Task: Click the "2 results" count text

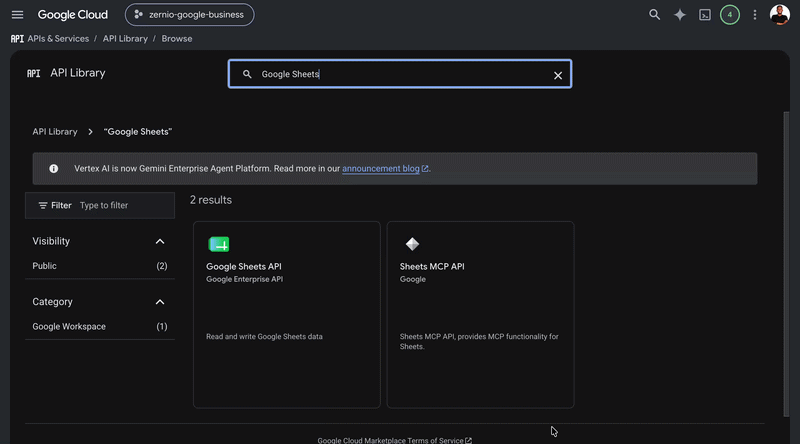Action: [x=211, y=200]
